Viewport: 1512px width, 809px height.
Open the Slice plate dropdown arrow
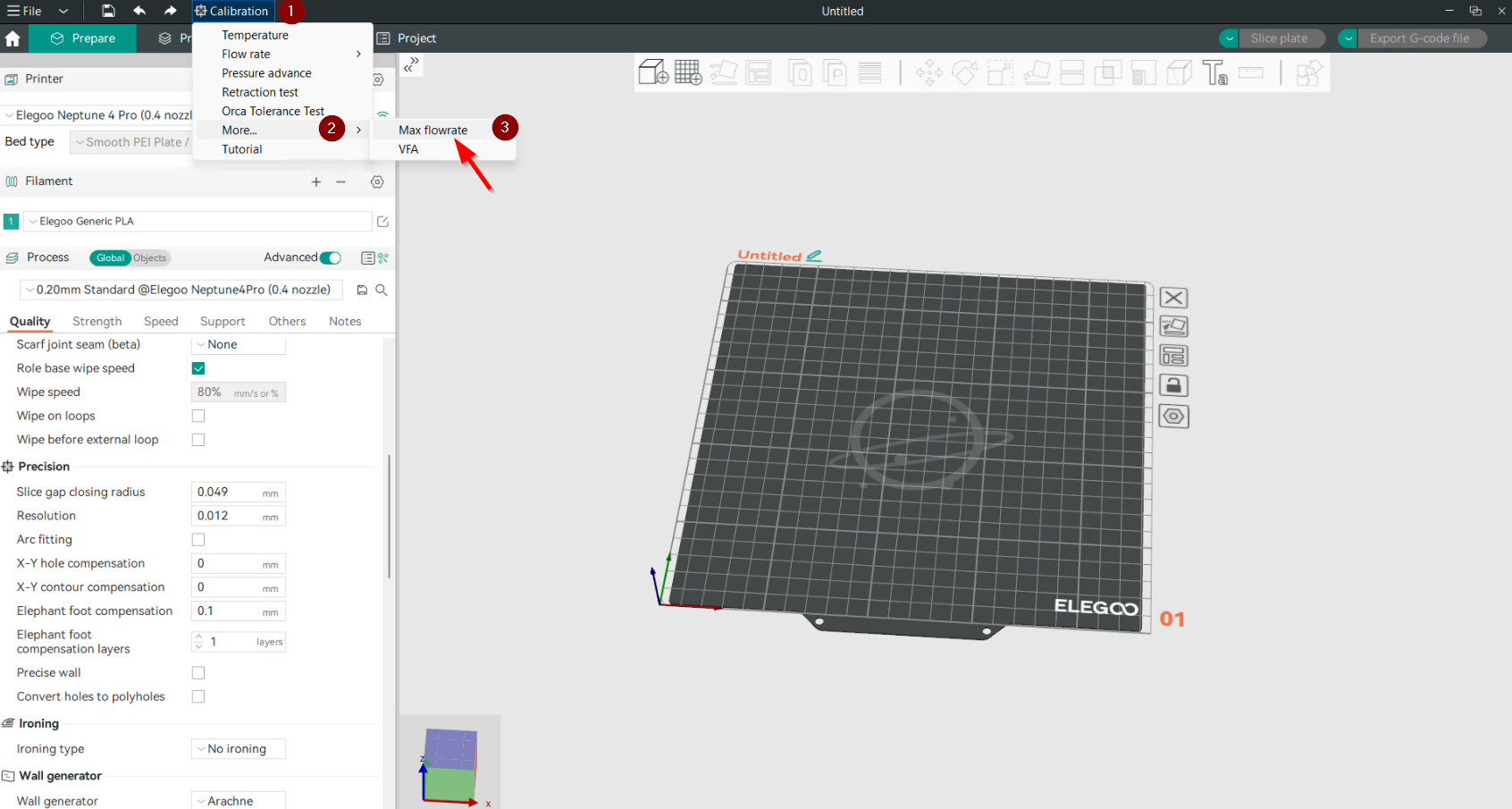(x=1230, y=38)
